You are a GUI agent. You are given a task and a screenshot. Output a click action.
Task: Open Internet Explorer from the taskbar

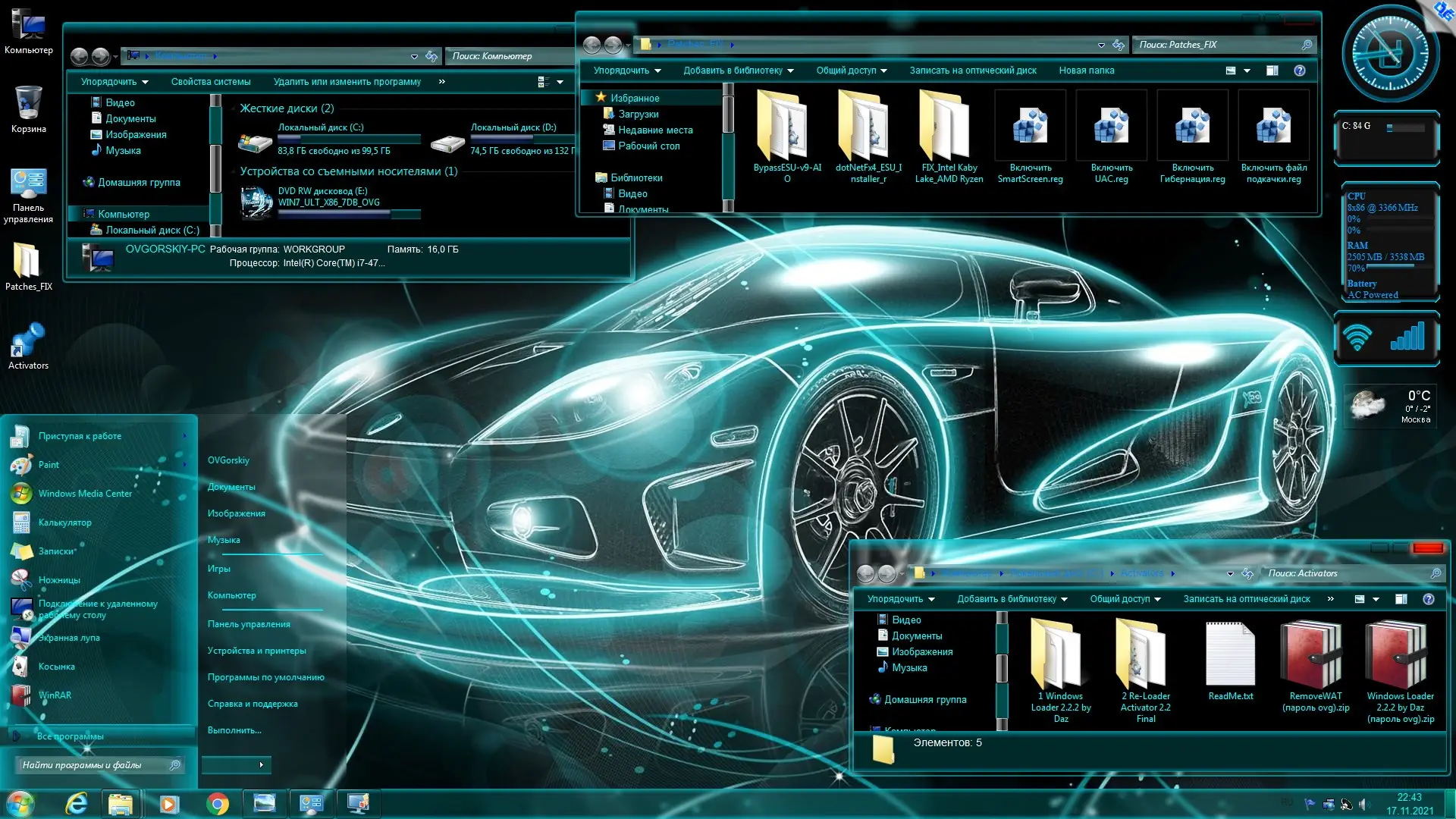(x=77, y=803)
